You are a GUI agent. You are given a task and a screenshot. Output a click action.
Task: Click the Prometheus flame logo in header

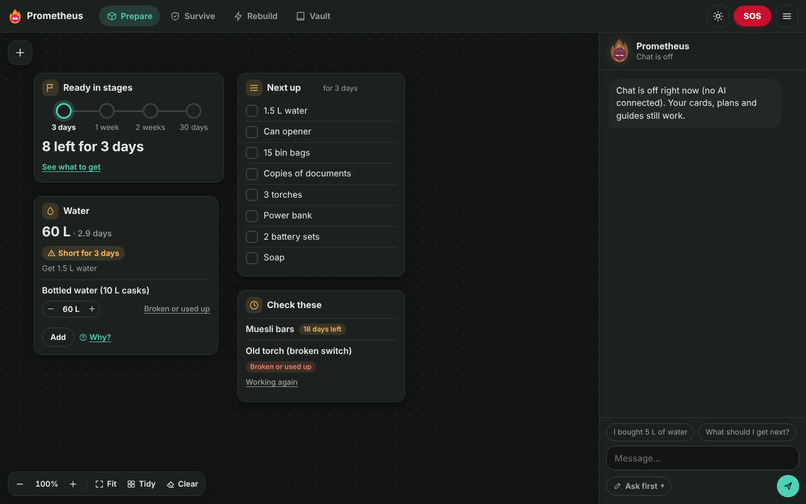15,16
